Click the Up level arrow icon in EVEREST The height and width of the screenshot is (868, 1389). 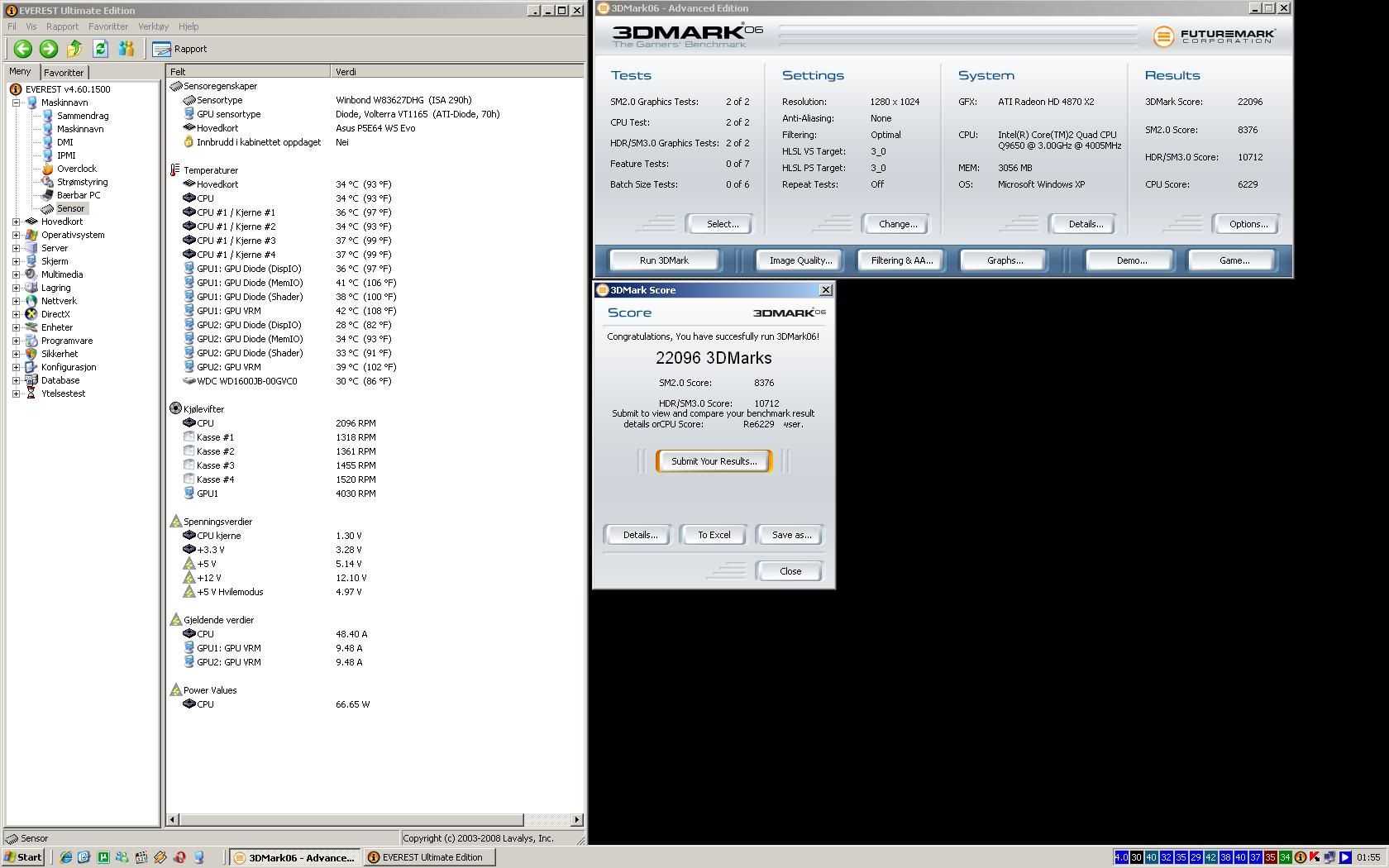click(74, 49)
